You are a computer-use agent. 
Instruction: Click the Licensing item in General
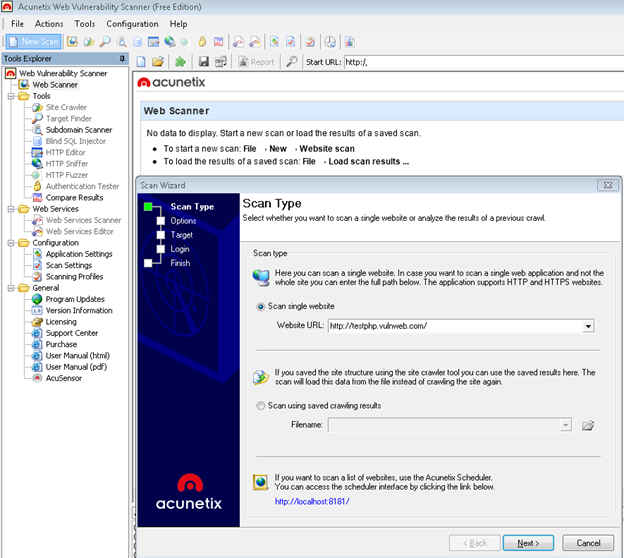click(60, 322)
